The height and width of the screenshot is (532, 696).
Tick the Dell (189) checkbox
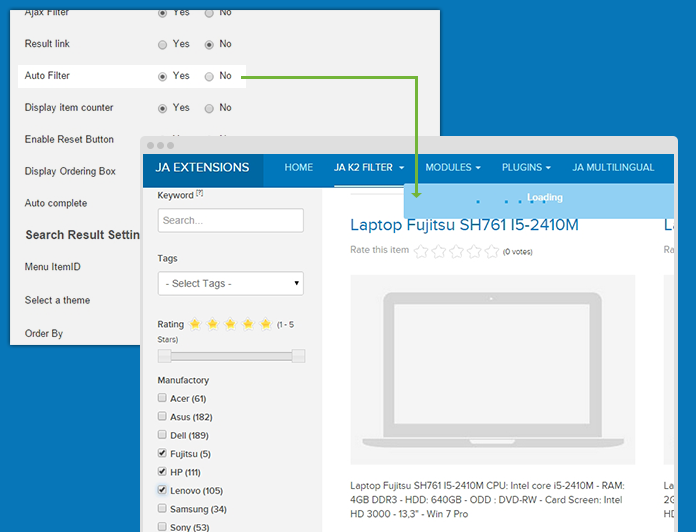162,434
